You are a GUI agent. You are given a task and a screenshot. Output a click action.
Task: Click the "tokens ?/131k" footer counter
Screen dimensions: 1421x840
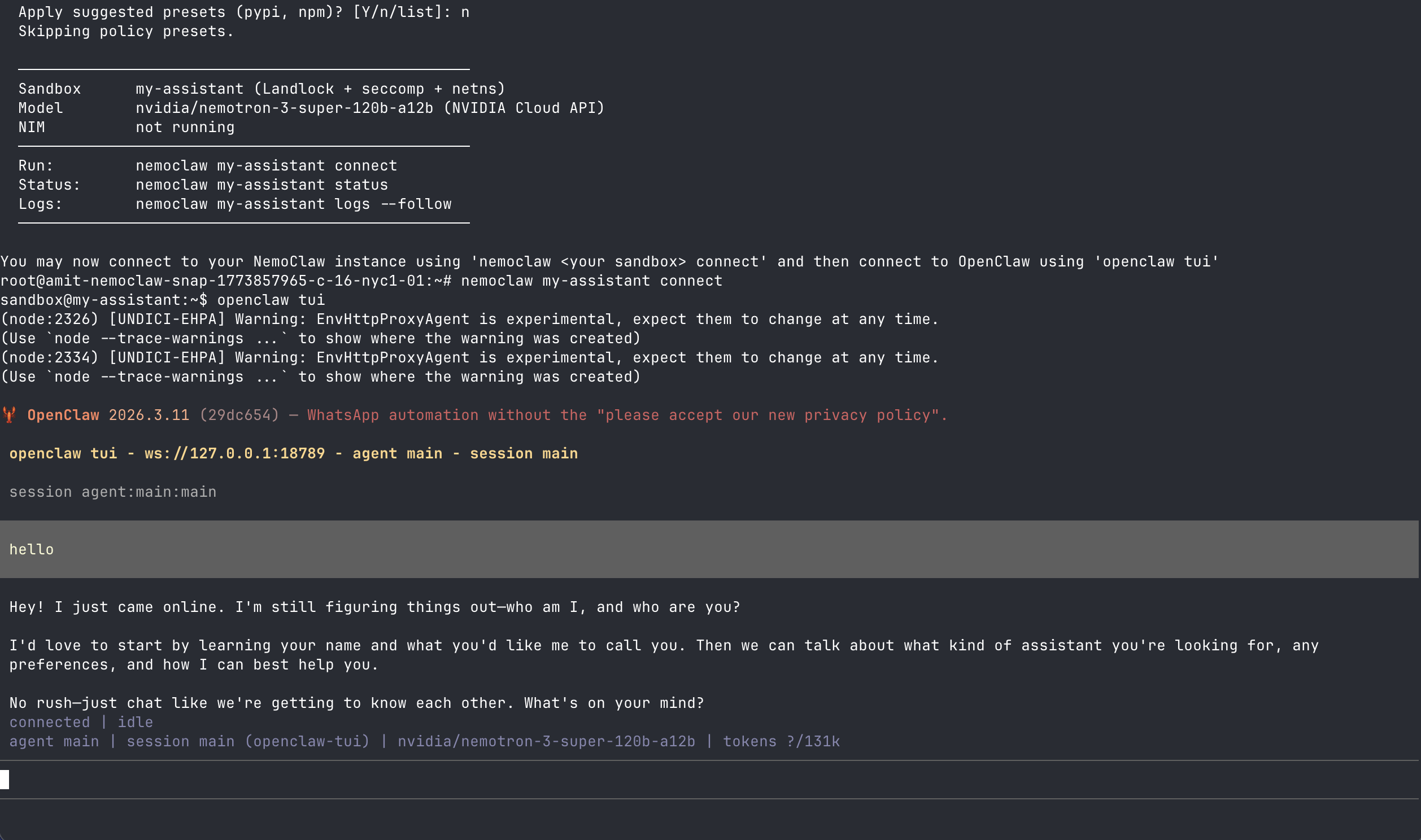point(781,742)
